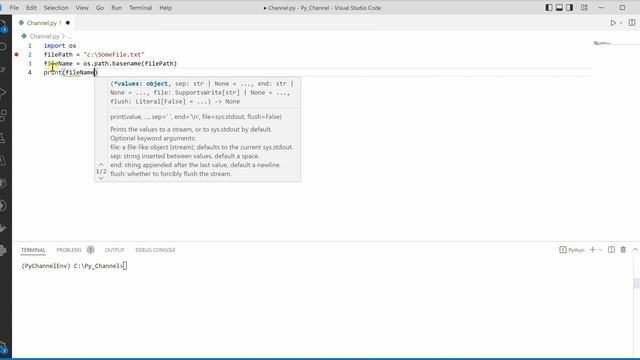The image size is (640, 360).
Task: Toggle the secondary side bar layout icon
Action: (x=569, y=7)
